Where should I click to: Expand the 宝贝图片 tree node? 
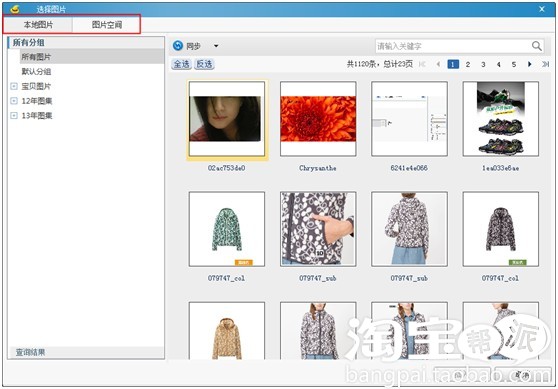(14, 86)
